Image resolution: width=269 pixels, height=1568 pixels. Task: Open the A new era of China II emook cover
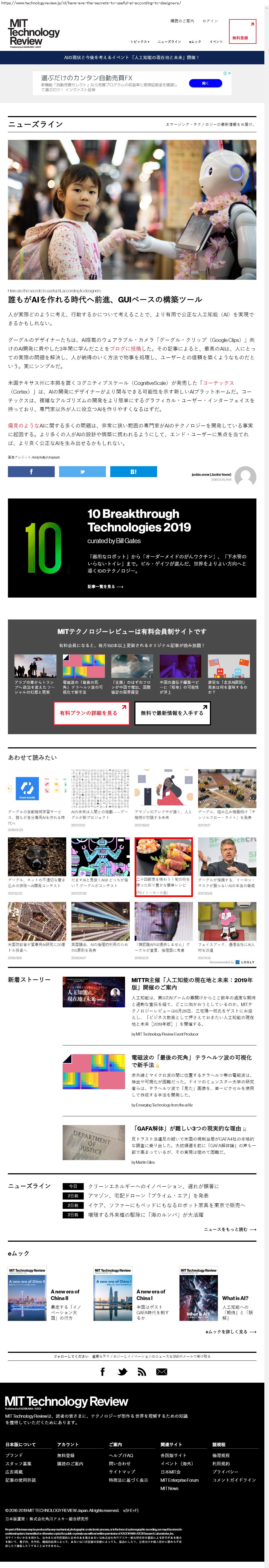click(27, 1294)
